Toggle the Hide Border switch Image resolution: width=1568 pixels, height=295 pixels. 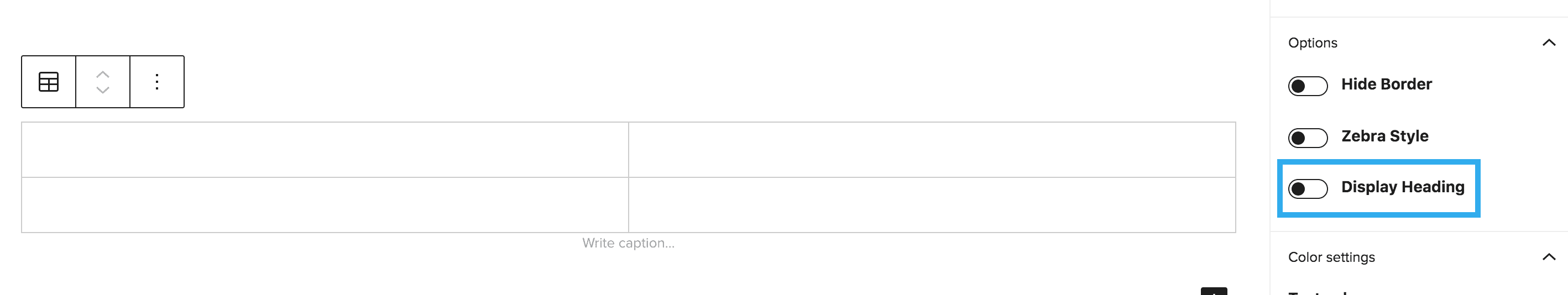1308,86
